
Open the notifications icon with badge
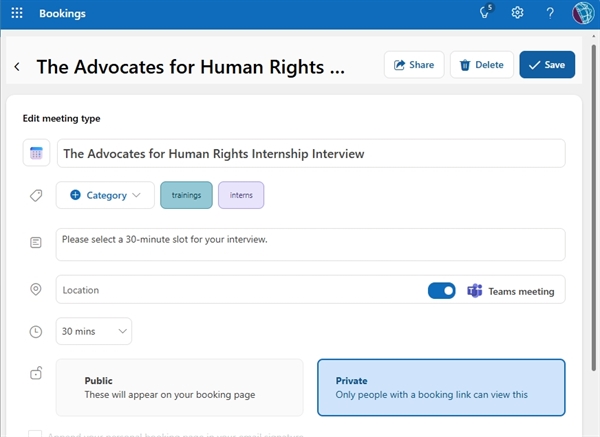pos(486,13)
